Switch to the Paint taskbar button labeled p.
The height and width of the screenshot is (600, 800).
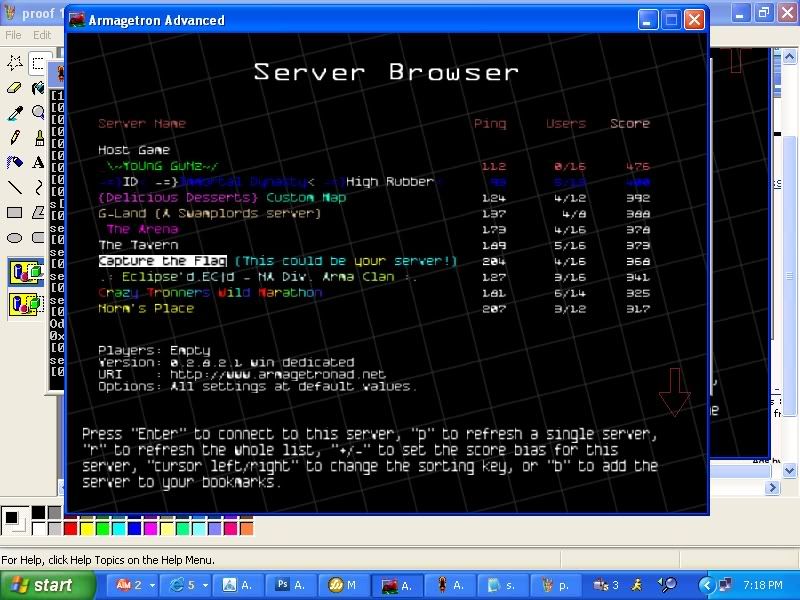pos(556,585)
